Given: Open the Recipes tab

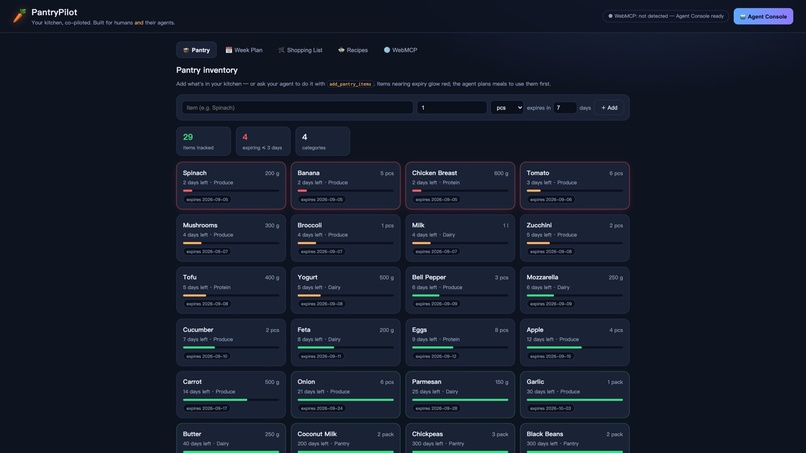Looking at the screenshot, I should (353, 50).
